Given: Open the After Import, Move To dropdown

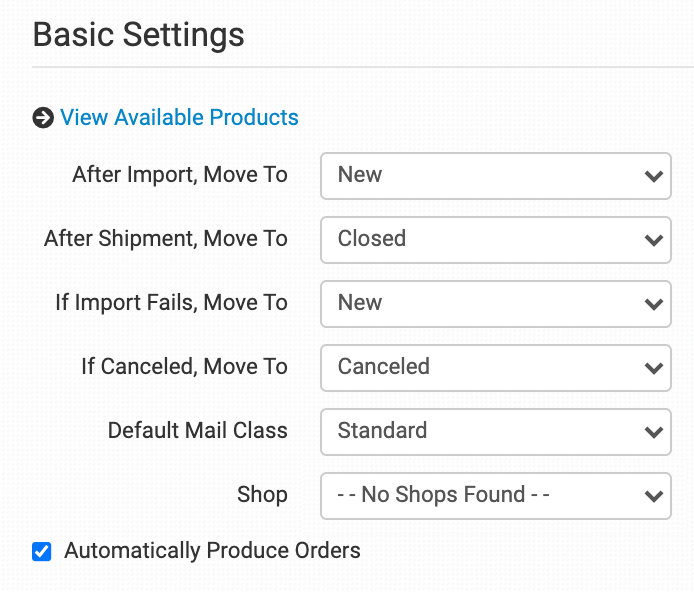Looking at the screenshot, I should point(495,176).
